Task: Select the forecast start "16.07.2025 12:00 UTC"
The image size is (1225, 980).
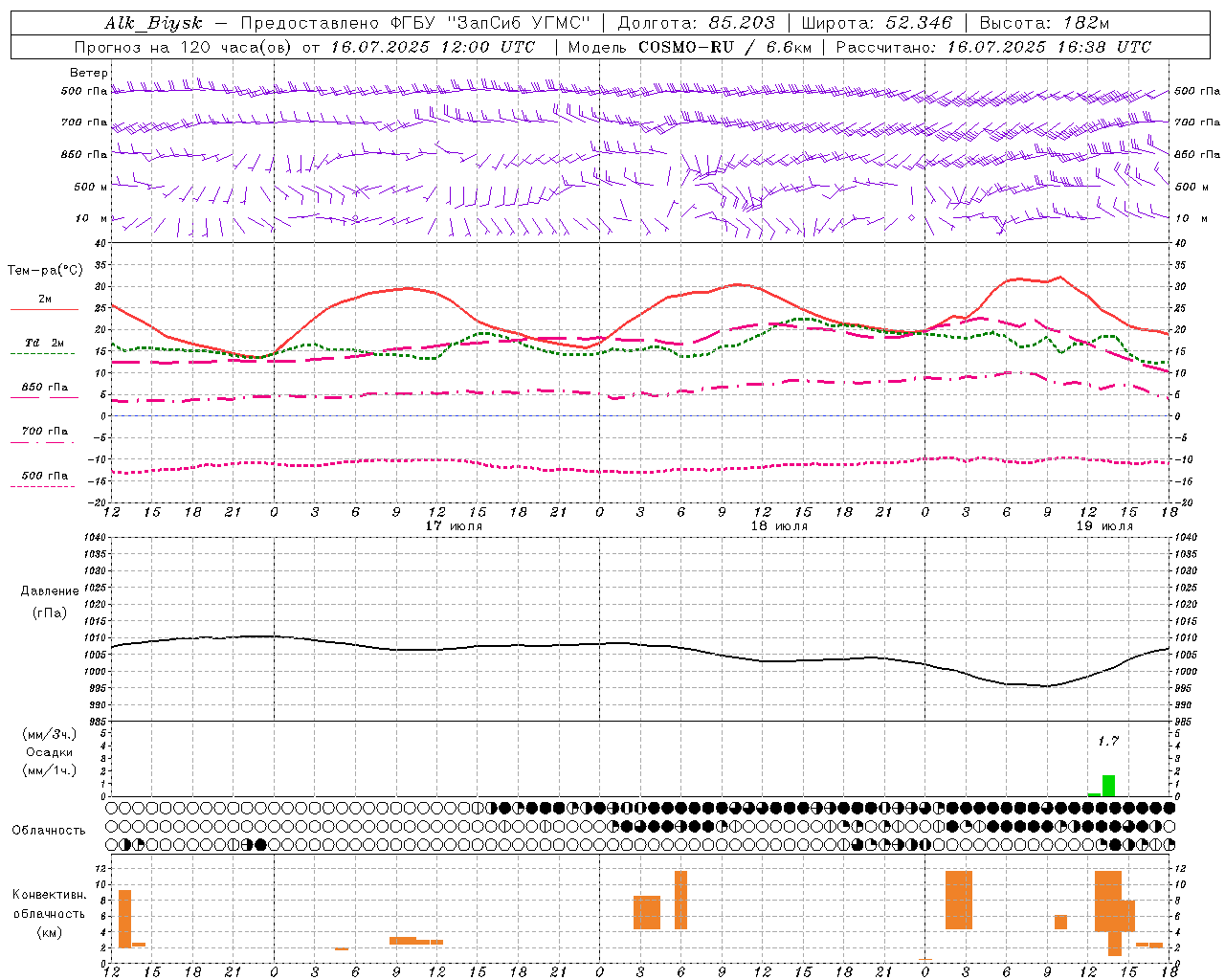Action: (x=433, y=47)
